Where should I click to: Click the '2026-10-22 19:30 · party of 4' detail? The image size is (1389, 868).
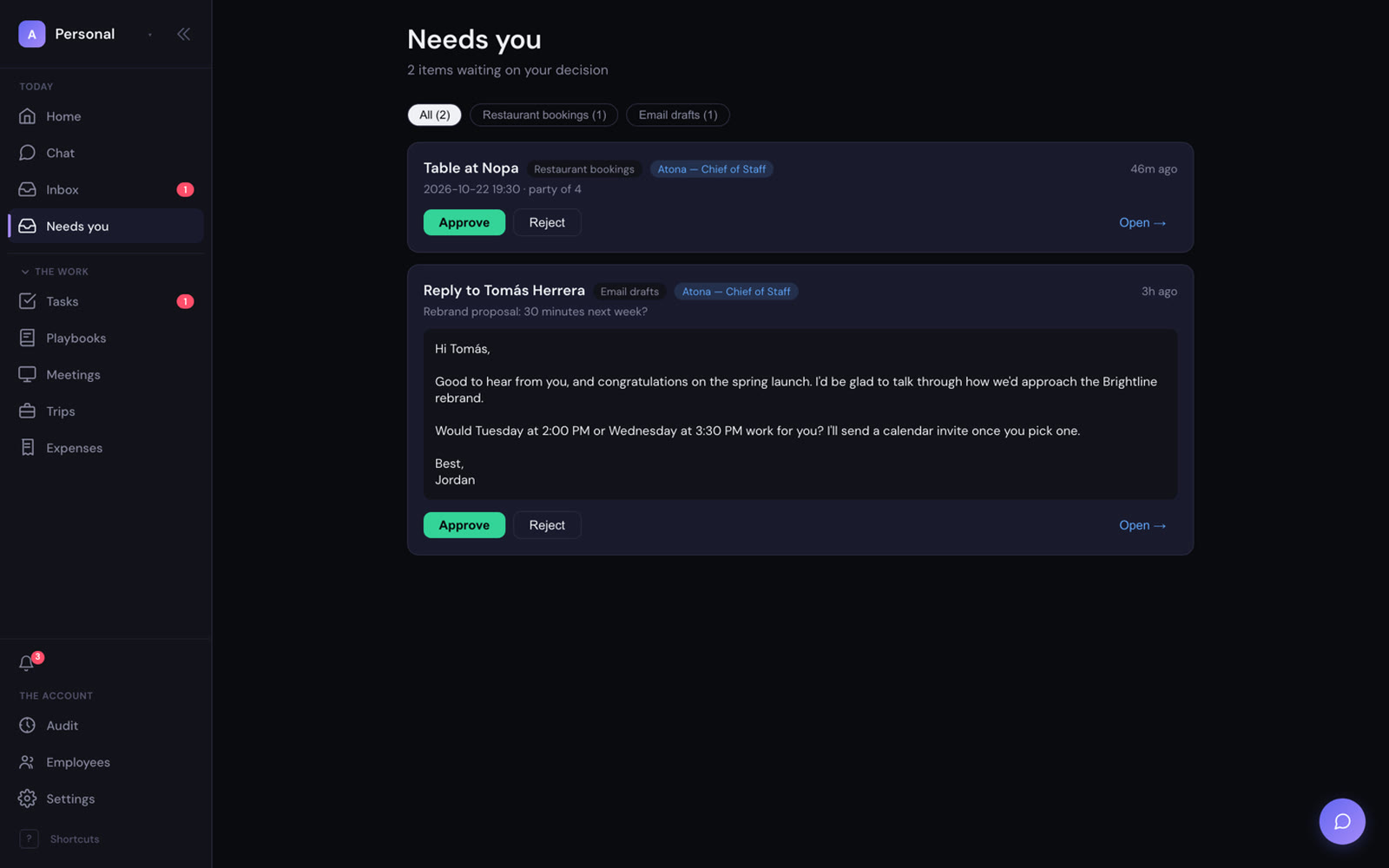503,189
